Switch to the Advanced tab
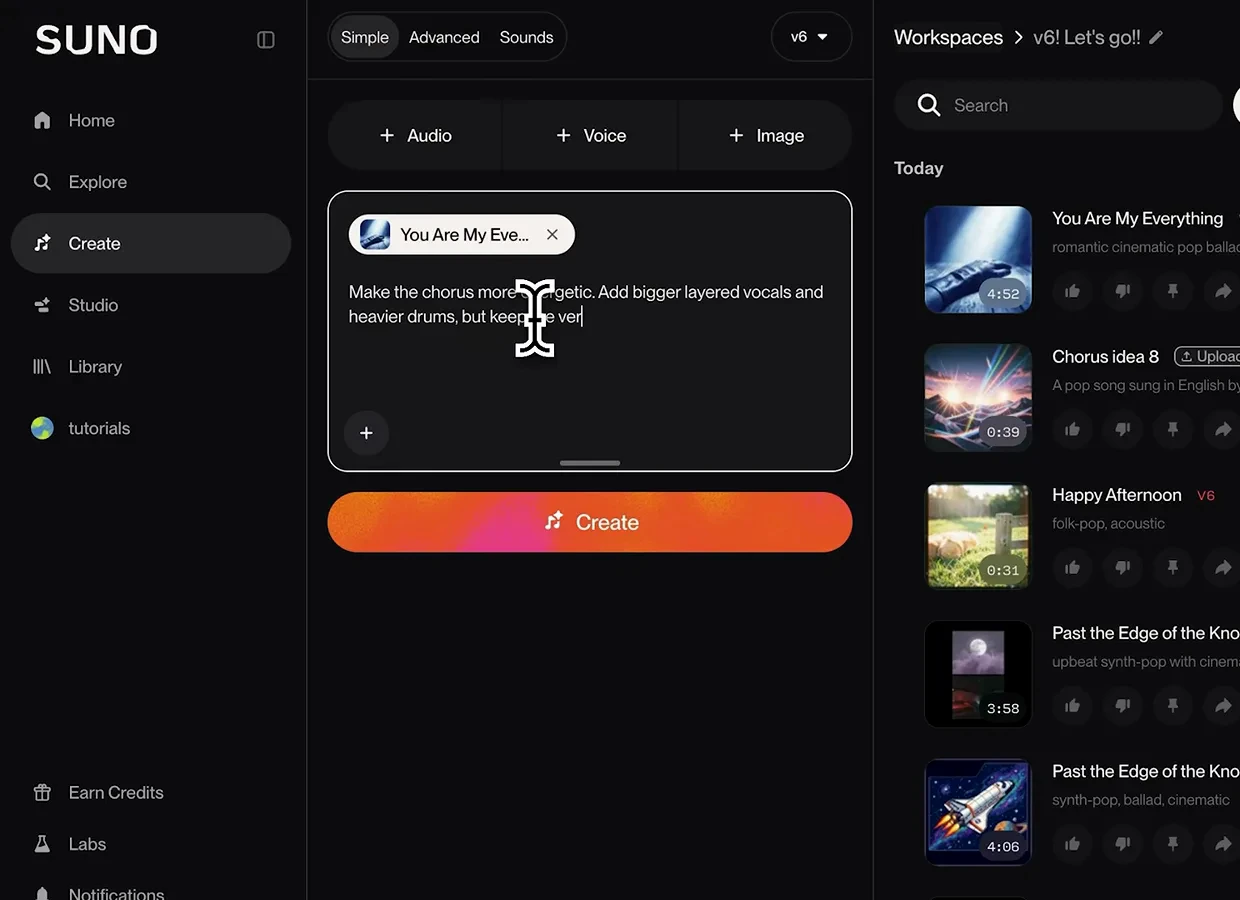This screenshot has width=1240, height=900. click(x=444, y=37)
